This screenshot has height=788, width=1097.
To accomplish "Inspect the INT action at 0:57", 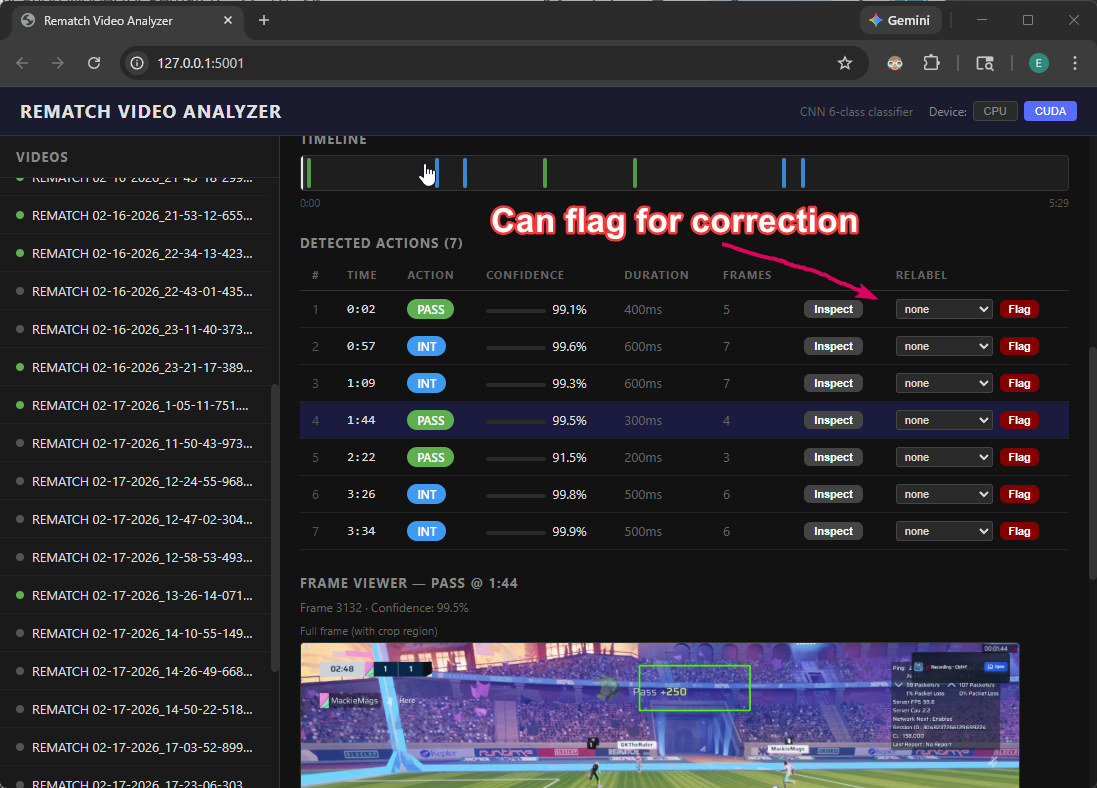I will (x=833, y=346).
